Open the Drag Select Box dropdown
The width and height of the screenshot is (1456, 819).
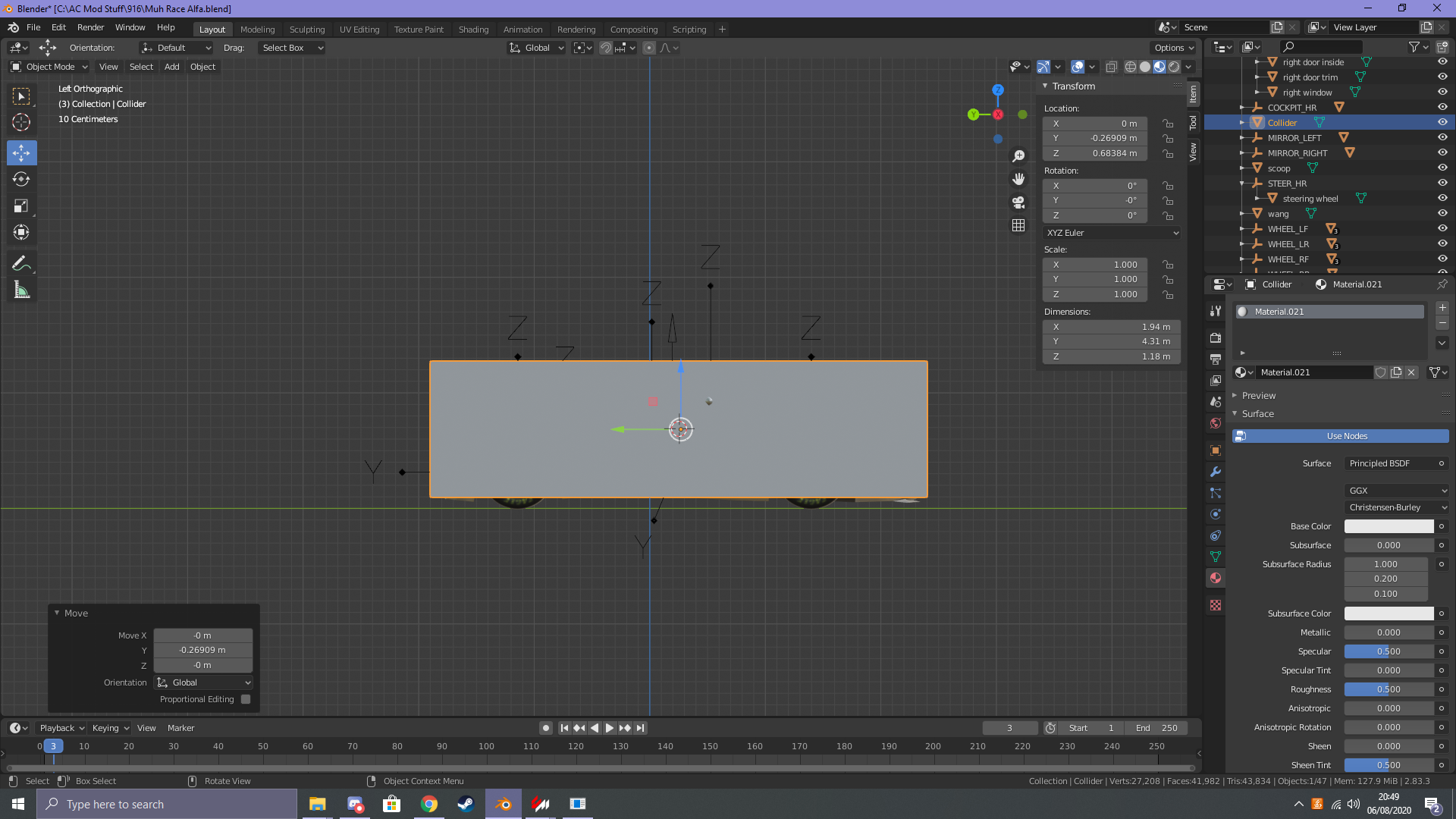[x=292, y=48]
